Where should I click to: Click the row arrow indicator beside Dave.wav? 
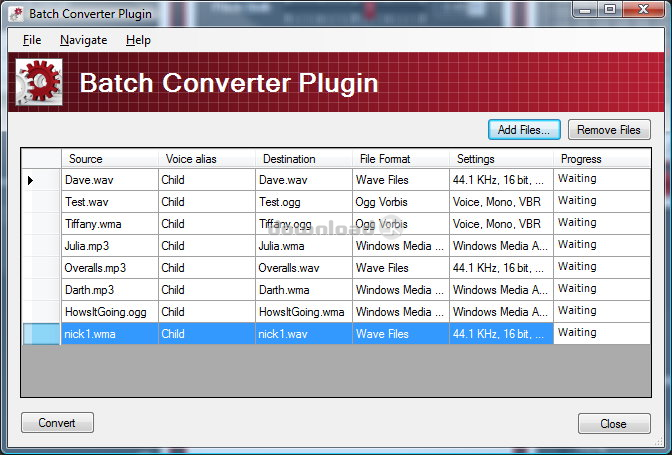tap(30, 180)
